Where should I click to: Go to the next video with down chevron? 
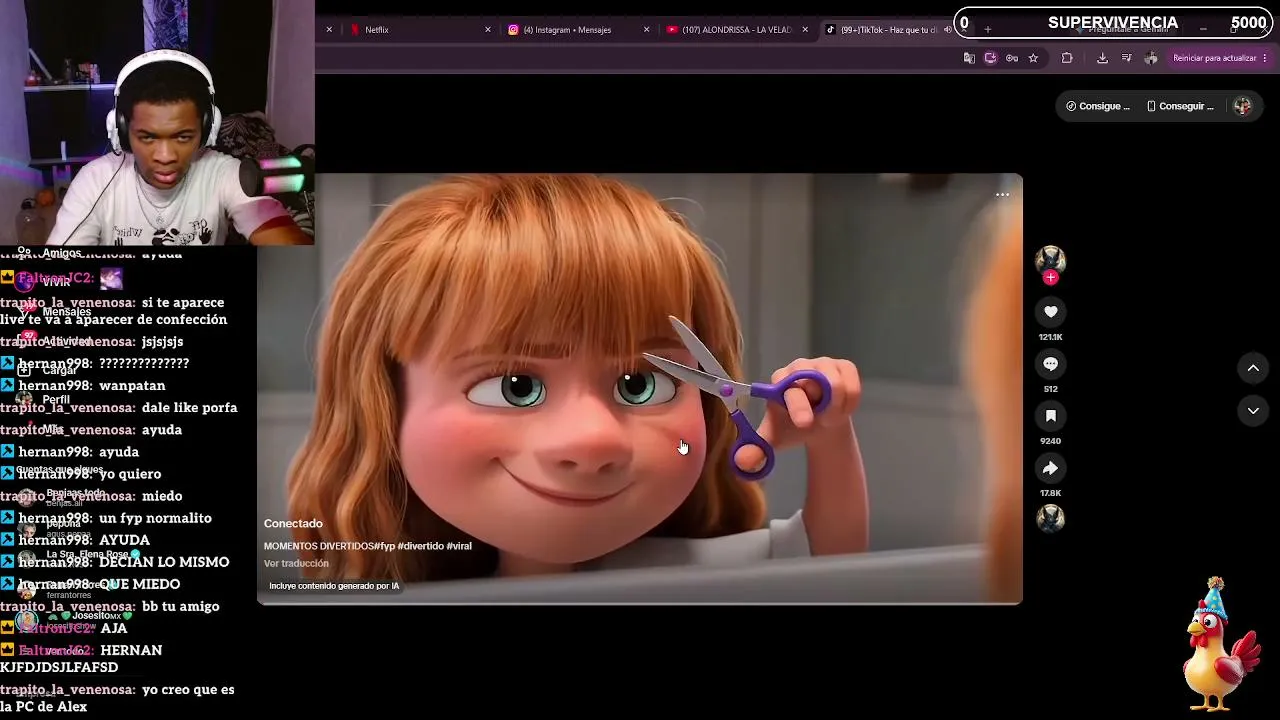tap(1253, 411)
